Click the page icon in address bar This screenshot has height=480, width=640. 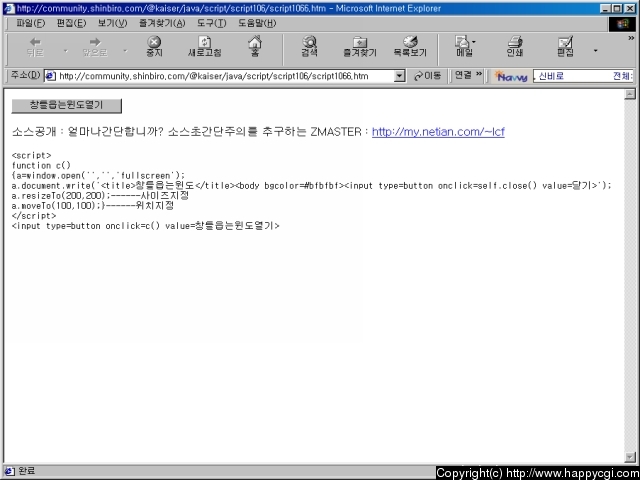(50, 76)
